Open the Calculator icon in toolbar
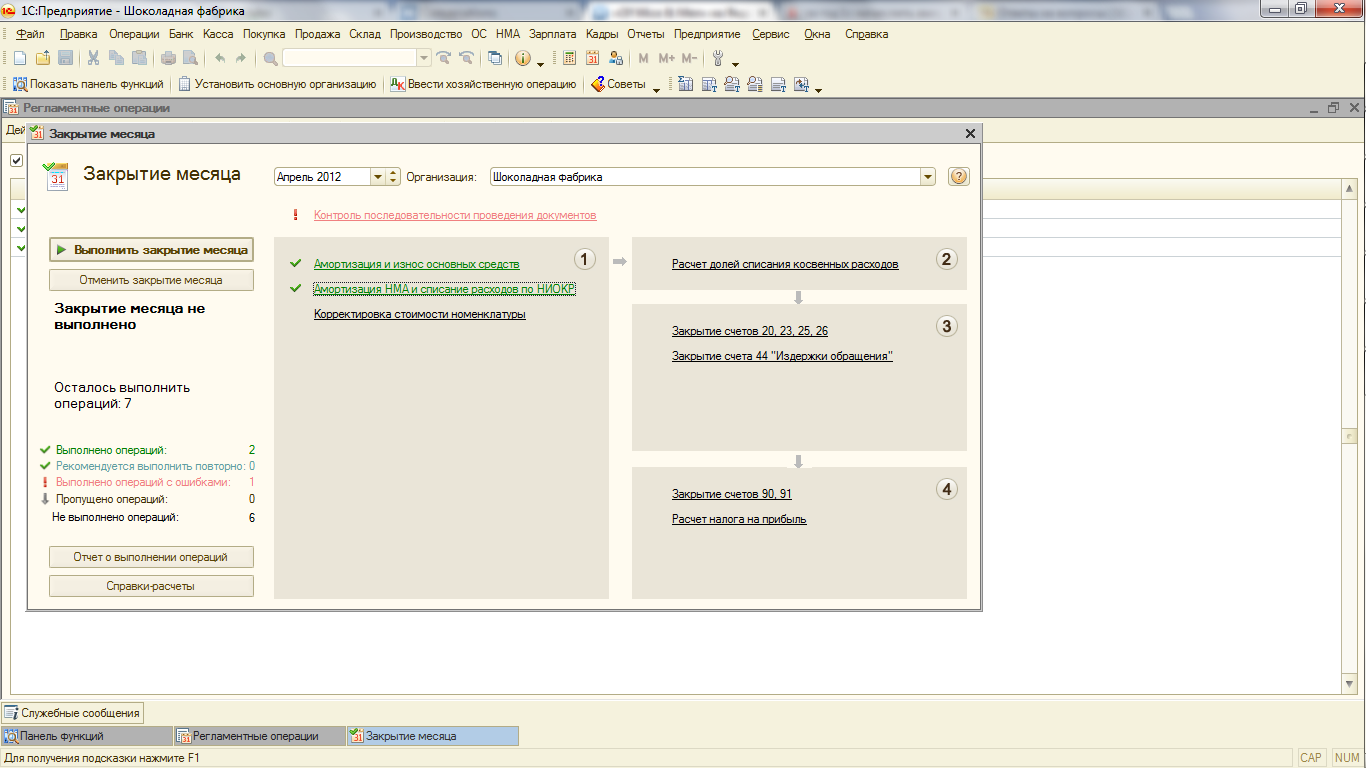The height and width of the screenshot is (768, 1366). 569,58
